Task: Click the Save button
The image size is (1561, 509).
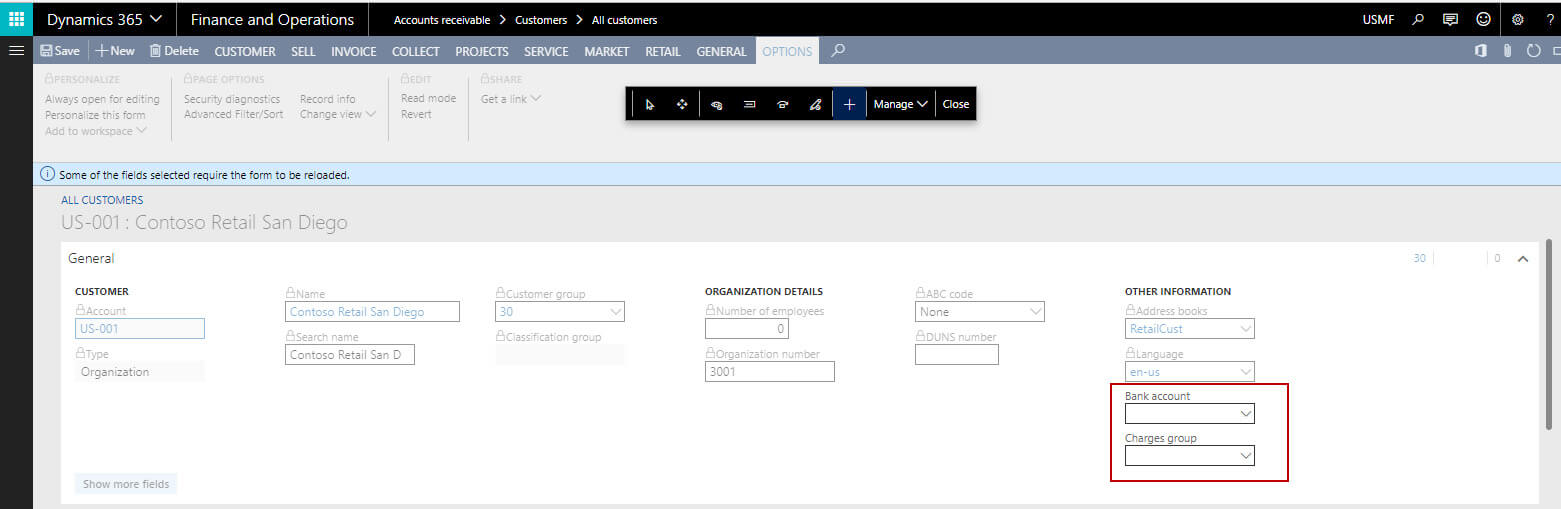Action: pos(60,51)
